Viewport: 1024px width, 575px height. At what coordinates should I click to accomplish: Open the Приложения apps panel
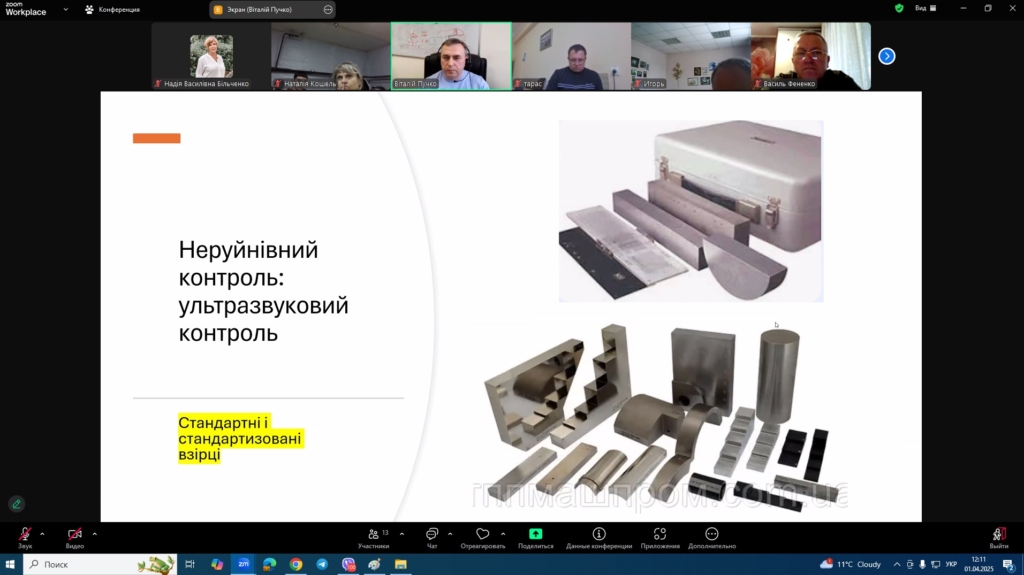659,537
